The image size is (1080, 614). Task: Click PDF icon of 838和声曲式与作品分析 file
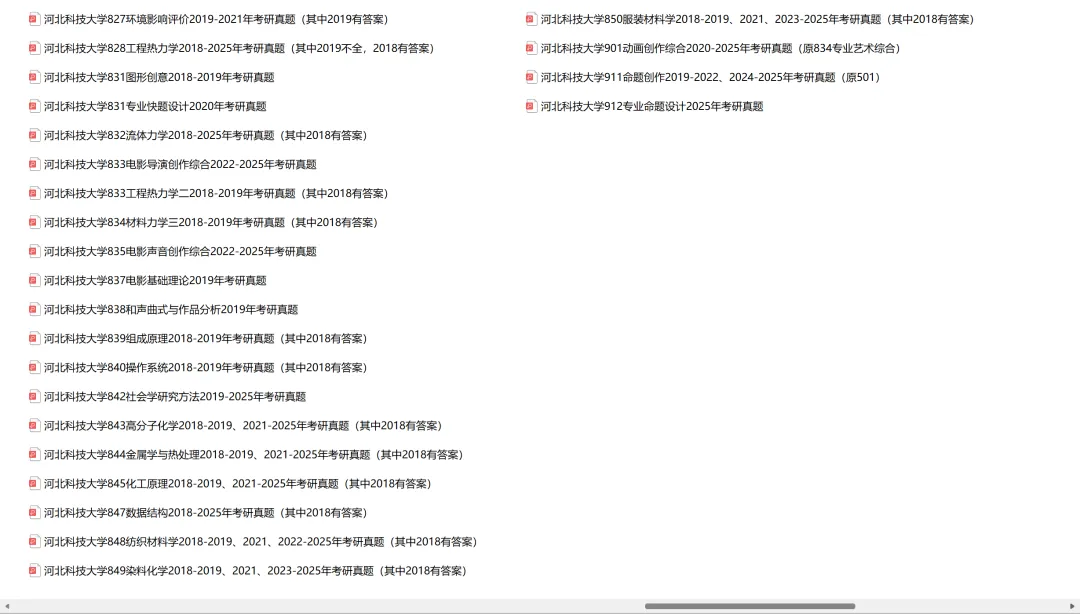(x=34, y=309)
